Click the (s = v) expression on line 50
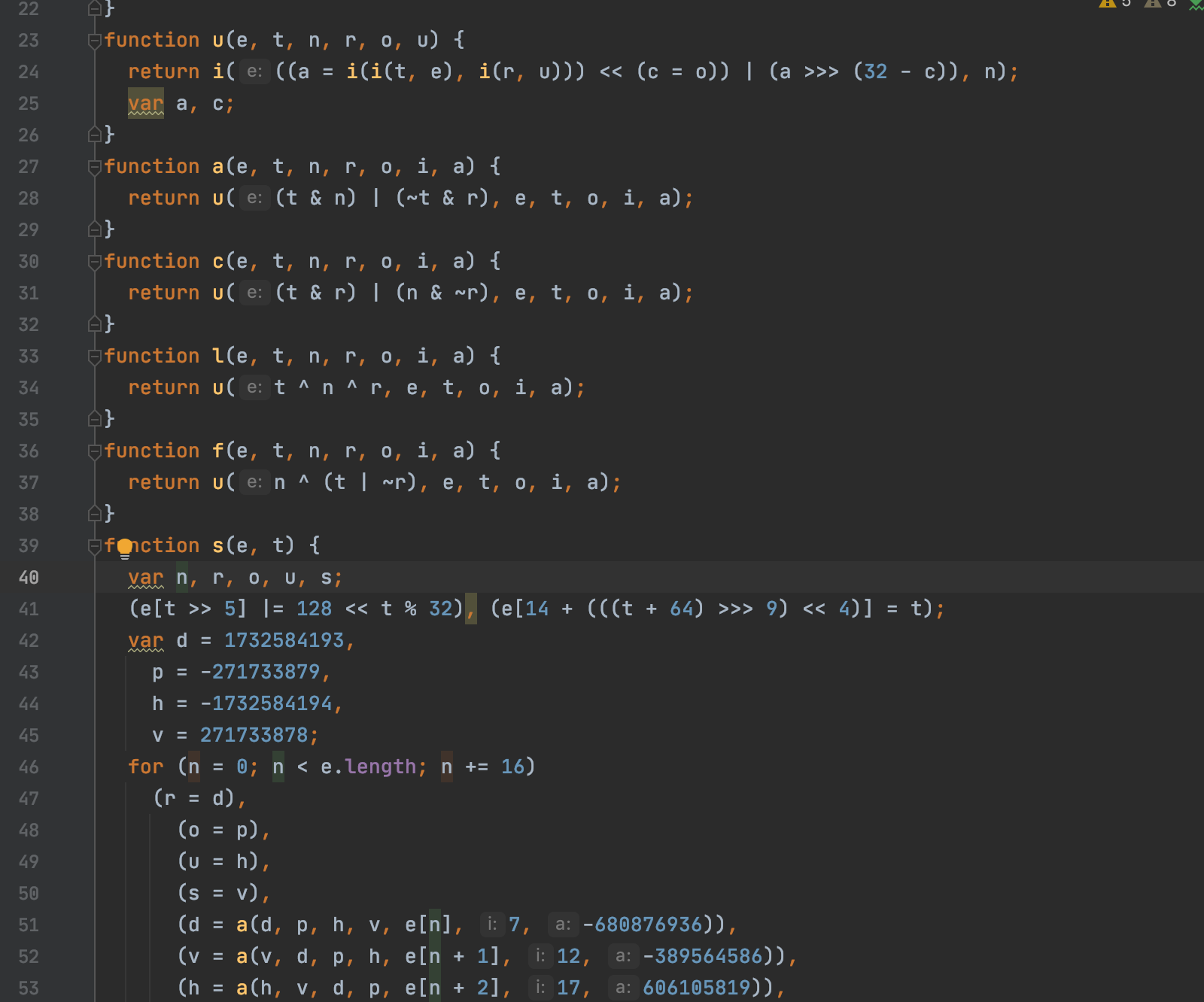The height and width of the screenshot is (1002, 1204). pos(218,893)
